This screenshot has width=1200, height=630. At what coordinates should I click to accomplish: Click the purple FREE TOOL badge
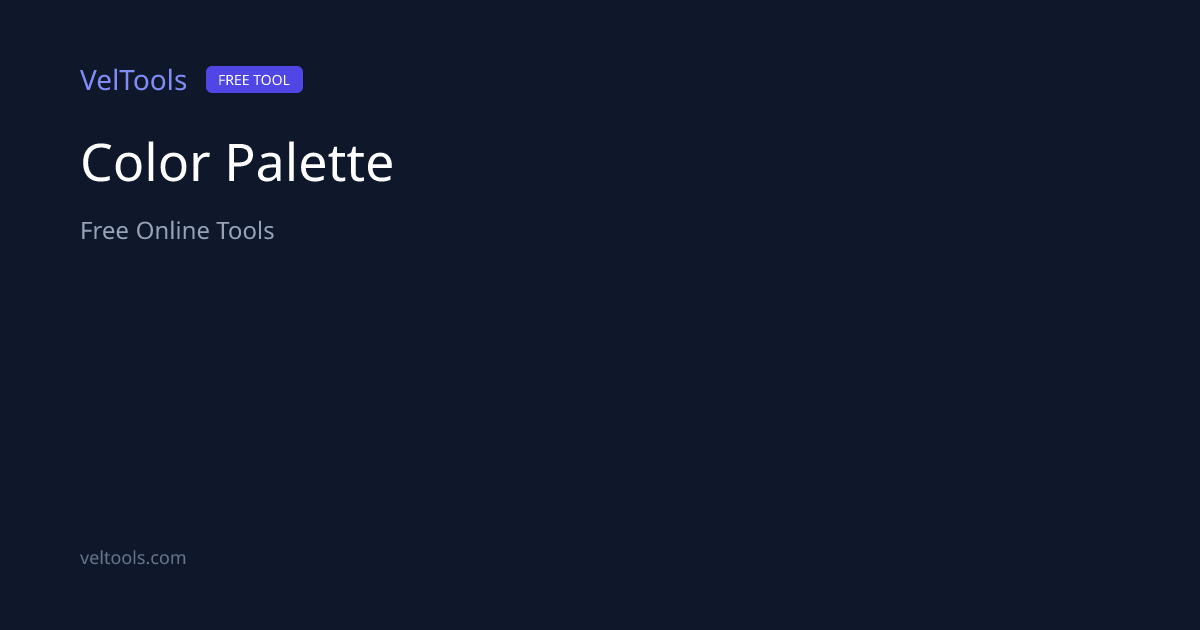click(x=254, y=80)
